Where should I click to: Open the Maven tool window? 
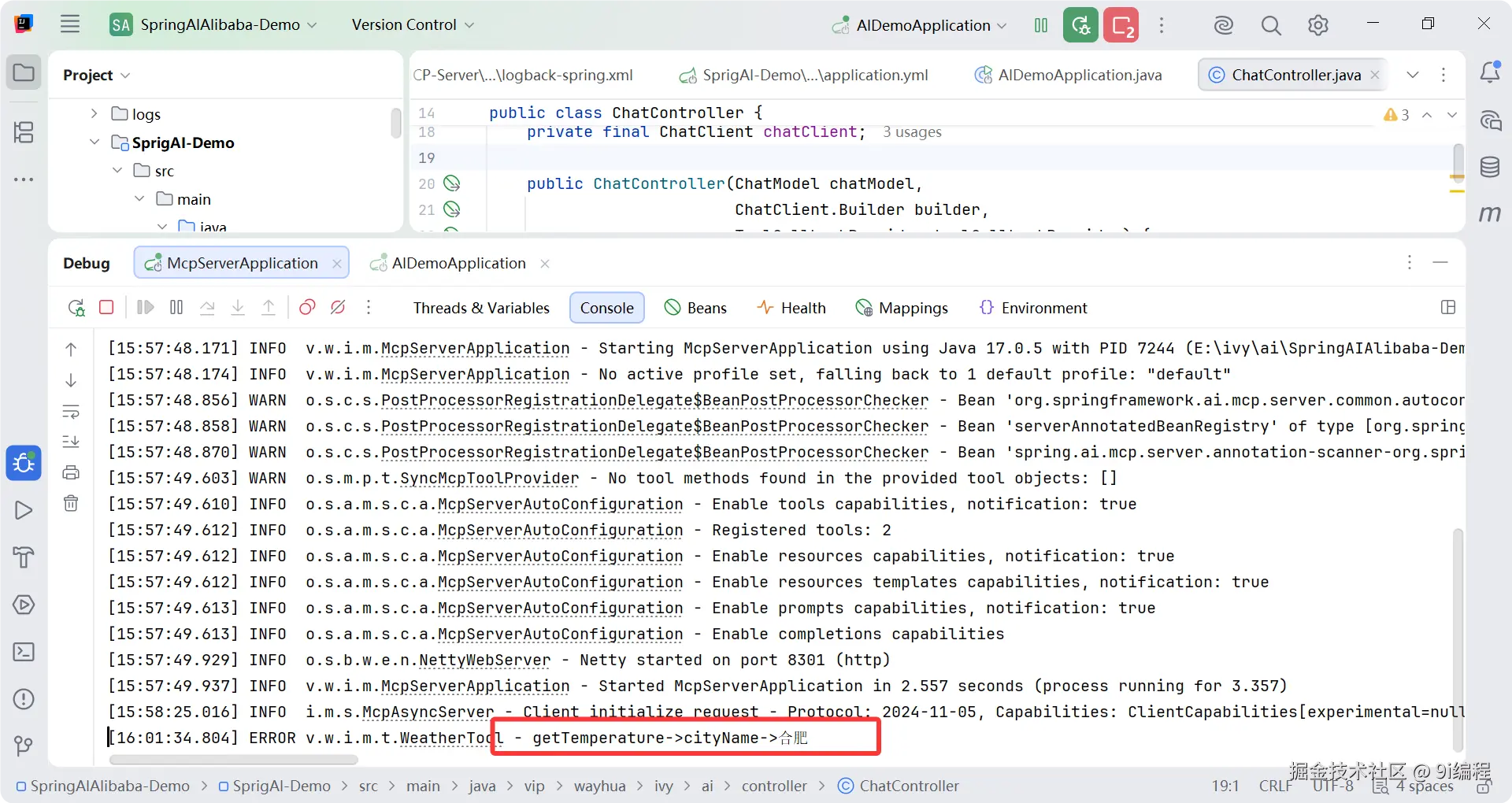[1489, 213]
